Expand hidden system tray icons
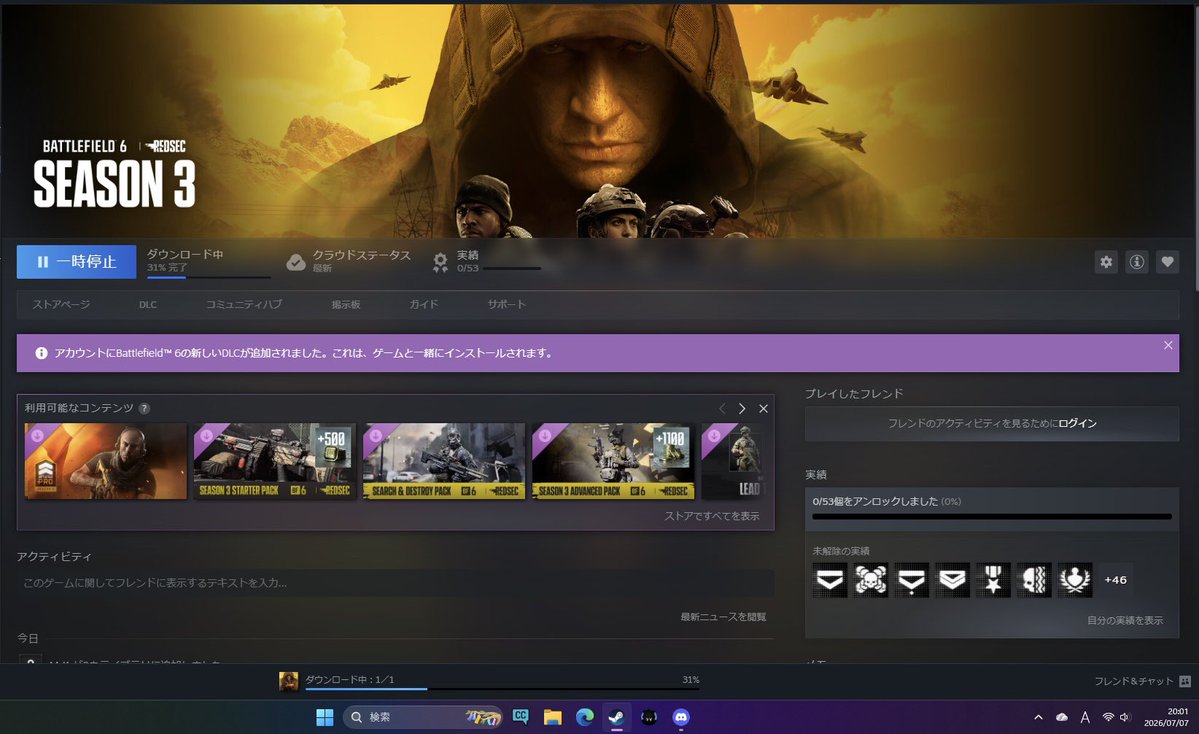 point(1038,717)
